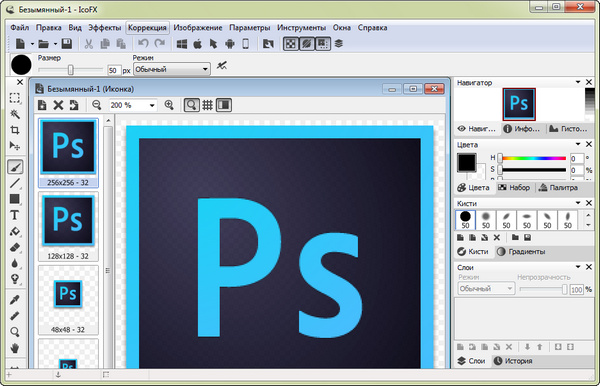Click the navigator Ps preview thumbnail

(x=519, y=104)
